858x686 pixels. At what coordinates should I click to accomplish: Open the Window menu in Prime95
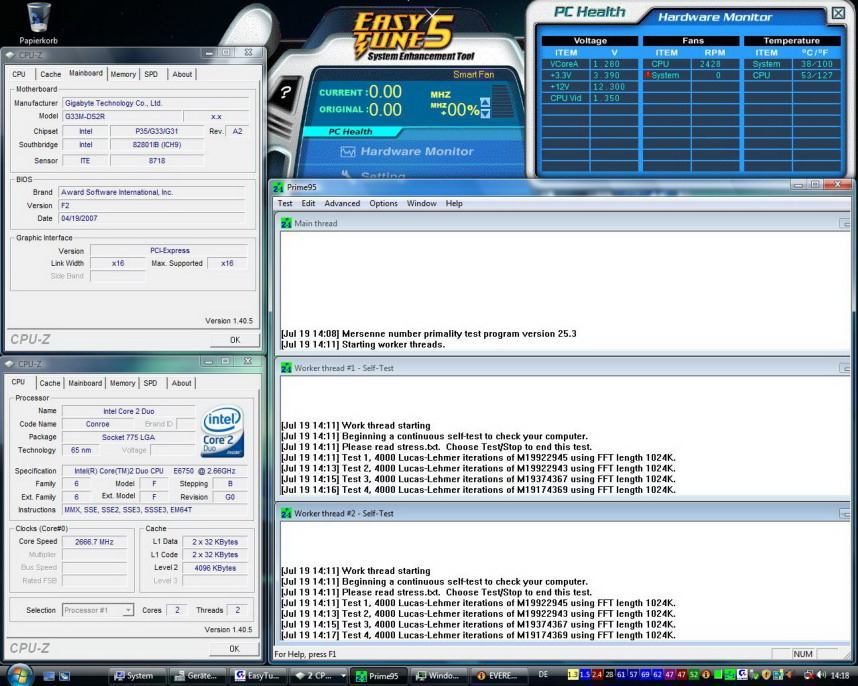pyautogui.click(x=421, y=204)
